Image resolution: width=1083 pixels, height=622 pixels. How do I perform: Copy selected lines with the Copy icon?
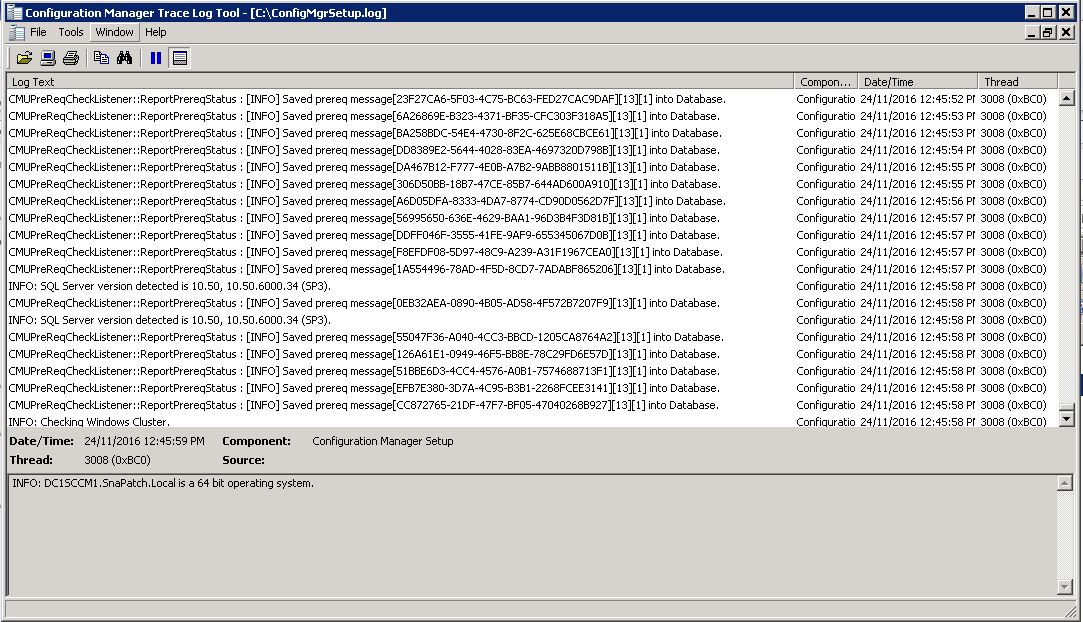[x=102, y=58]
